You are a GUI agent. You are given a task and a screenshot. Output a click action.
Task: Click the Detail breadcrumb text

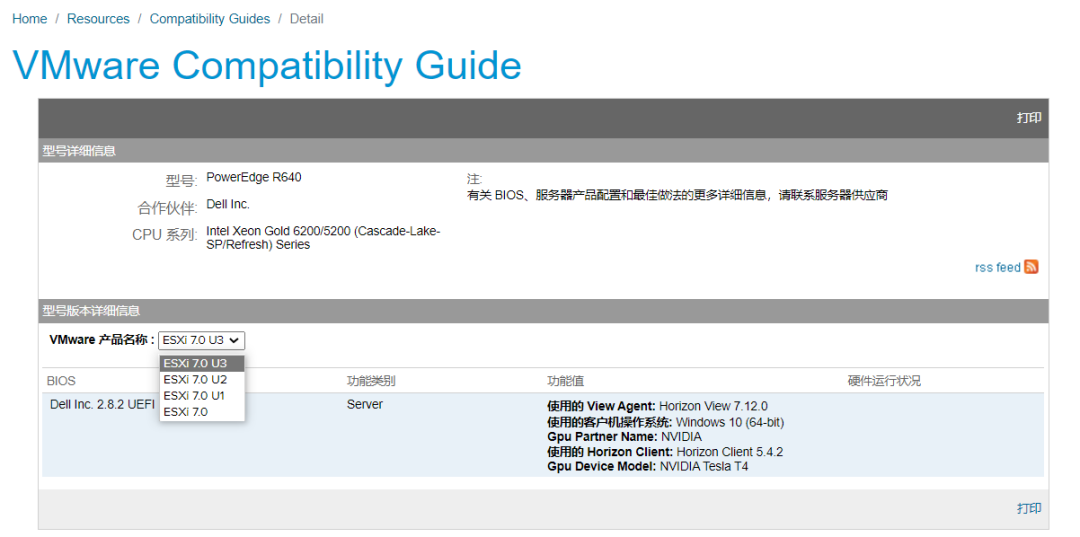tap(307, 19)
